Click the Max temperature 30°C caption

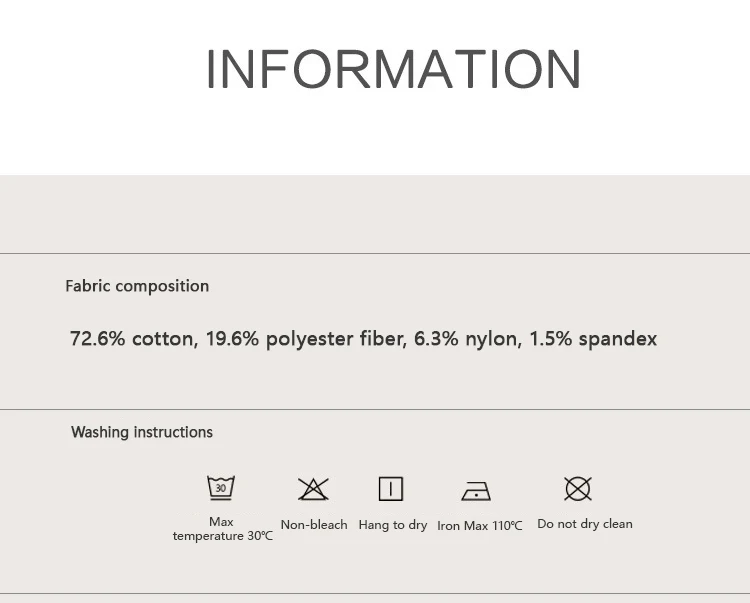click(x=222, y=528)
